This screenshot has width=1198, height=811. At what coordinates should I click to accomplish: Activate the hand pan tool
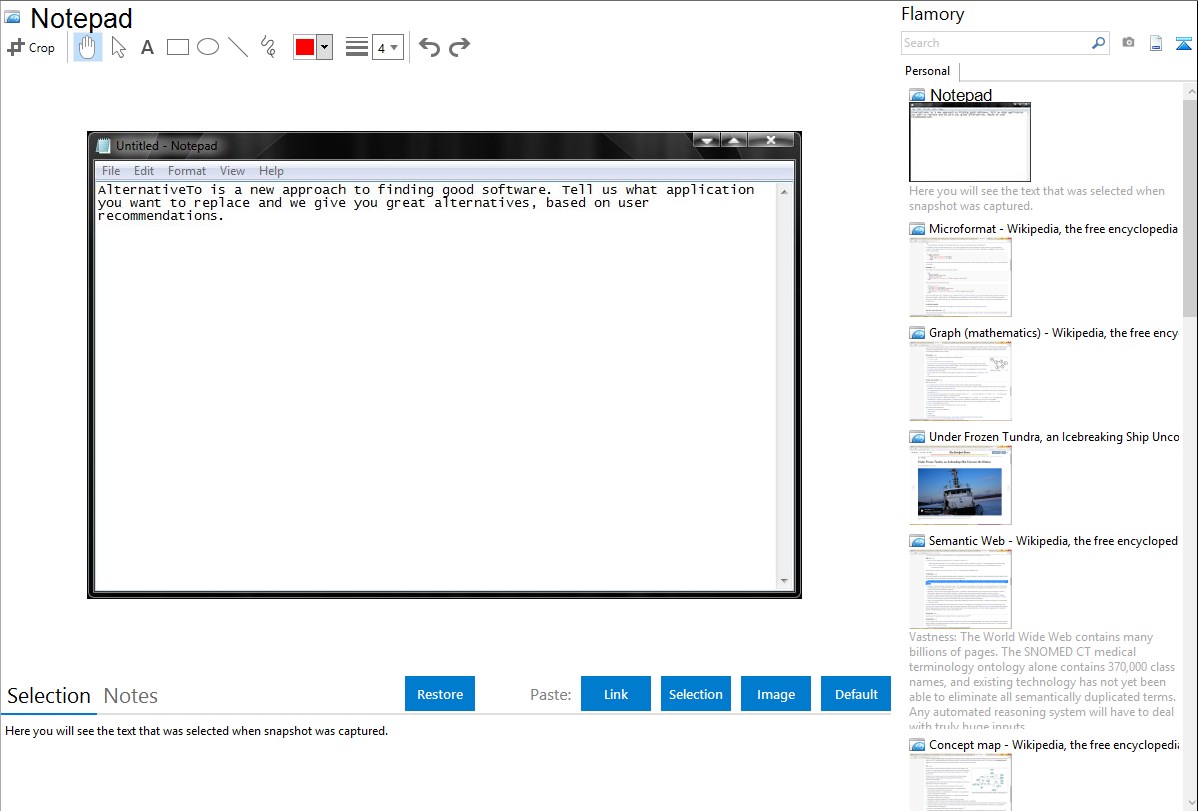(x=87, y=47)
